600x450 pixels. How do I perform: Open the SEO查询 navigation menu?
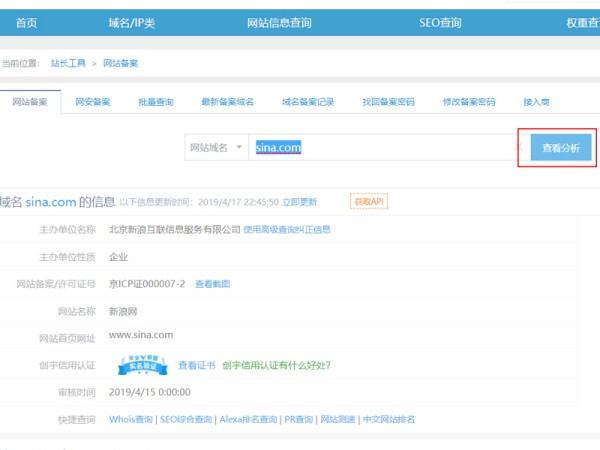click(440, 22)
